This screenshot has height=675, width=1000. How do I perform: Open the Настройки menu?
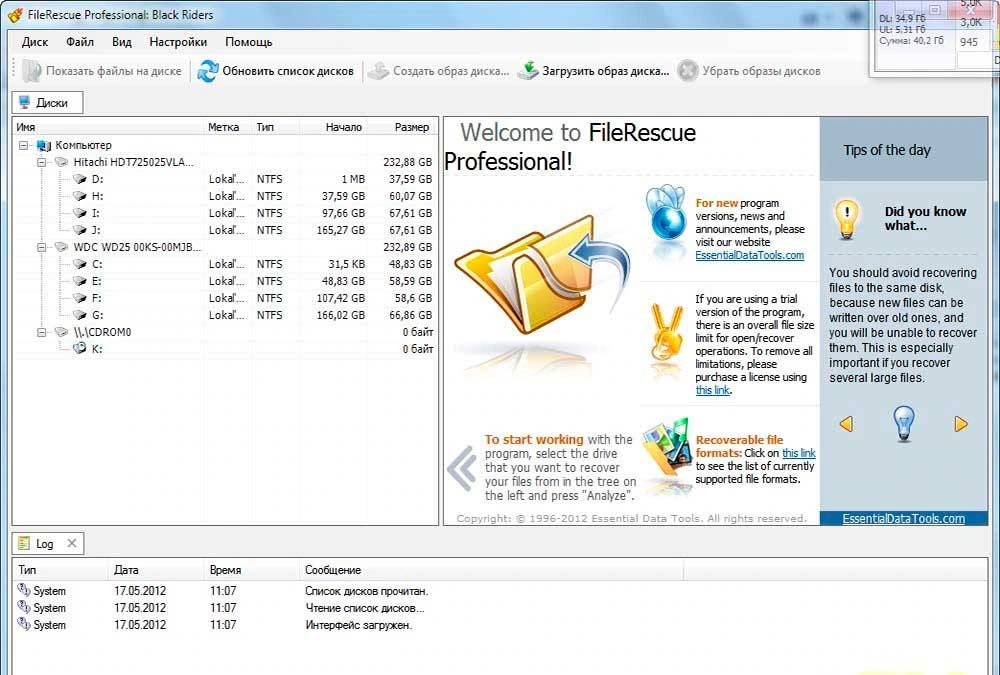coord(178,42)
